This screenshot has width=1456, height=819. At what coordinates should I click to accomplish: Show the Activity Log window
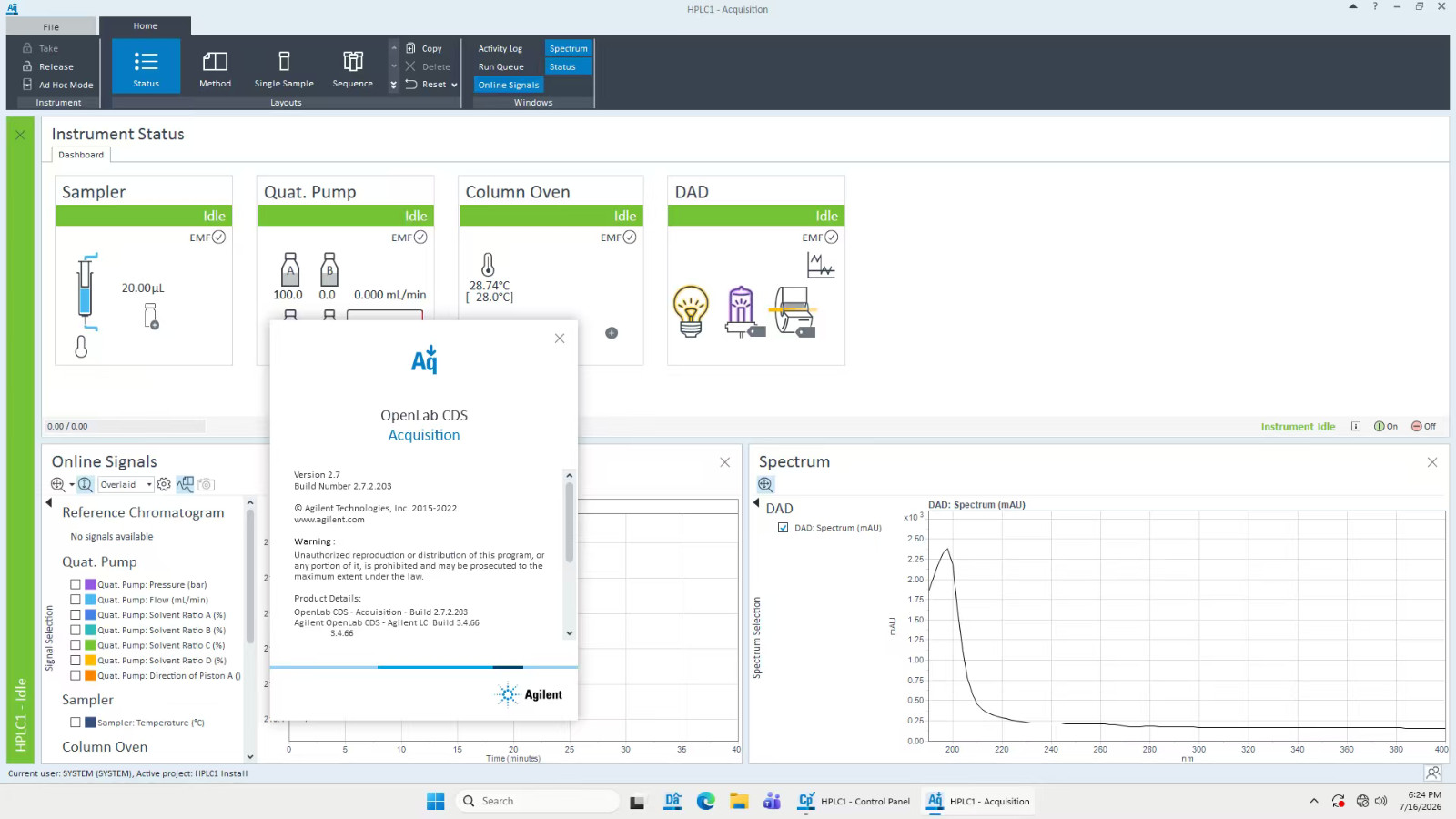500,49
